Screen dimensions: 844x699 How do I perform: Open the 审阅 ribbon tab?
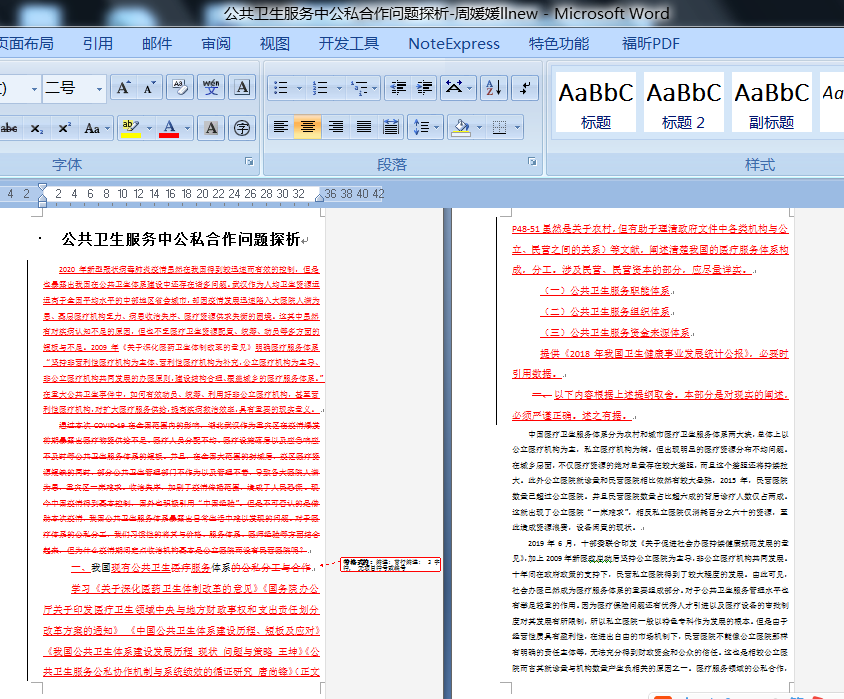(x=215, y=43)
